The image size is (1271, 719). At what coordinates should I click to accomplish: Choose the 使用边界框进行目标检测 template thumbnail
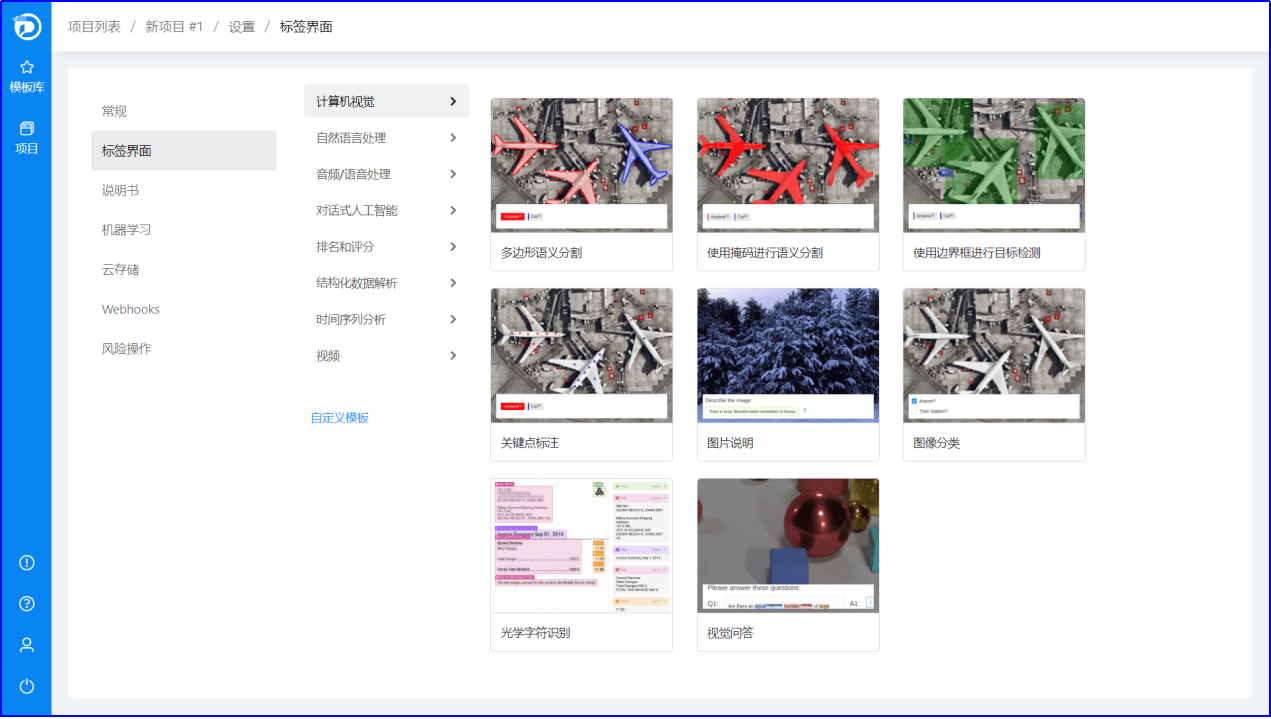(x=994, y=165)
